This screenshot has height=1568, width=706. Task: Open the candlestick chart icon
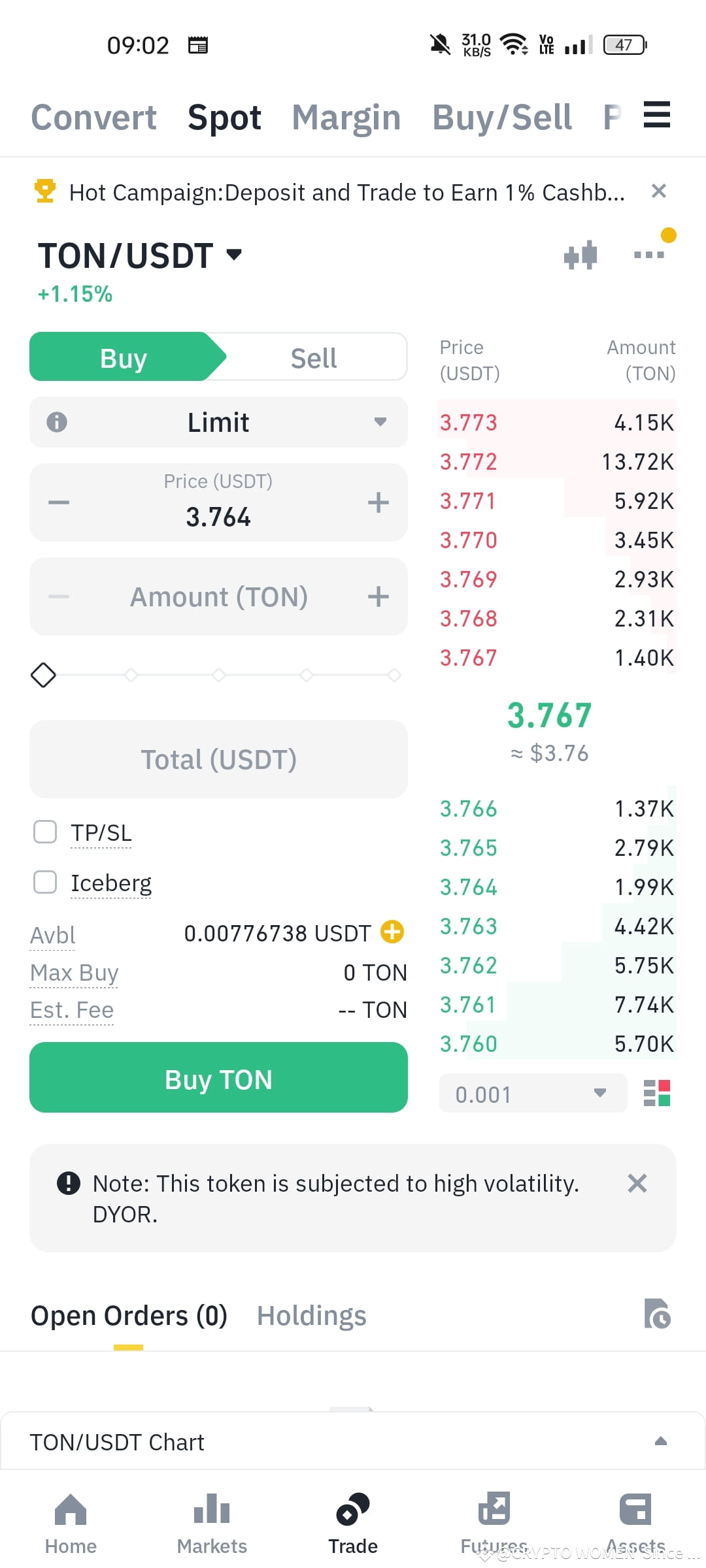click(x=580, y=255)
